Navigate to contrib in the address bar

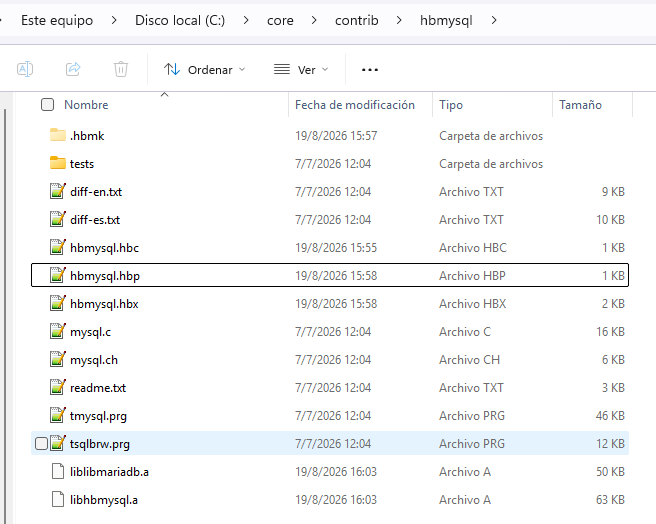356,20
